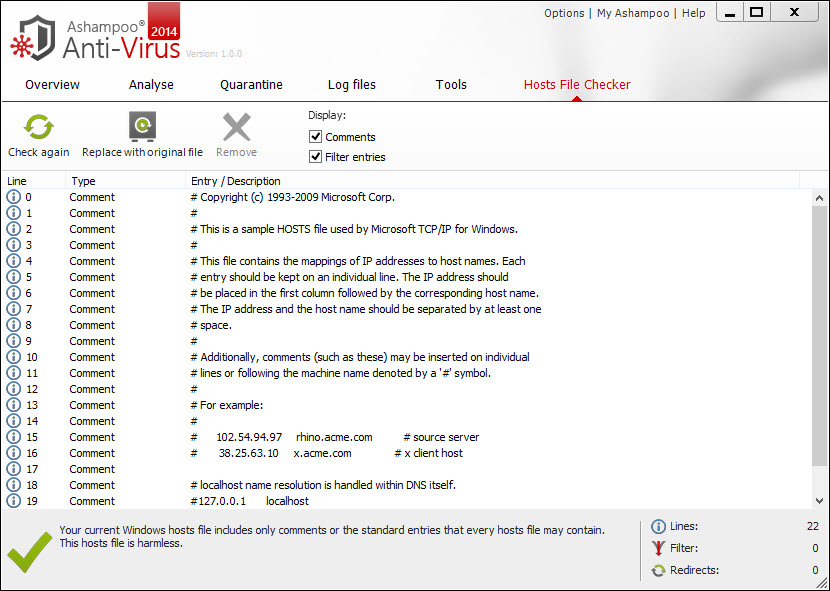Click info icon on line 16 row
830x591 pixels.
(x=13, y=453)
